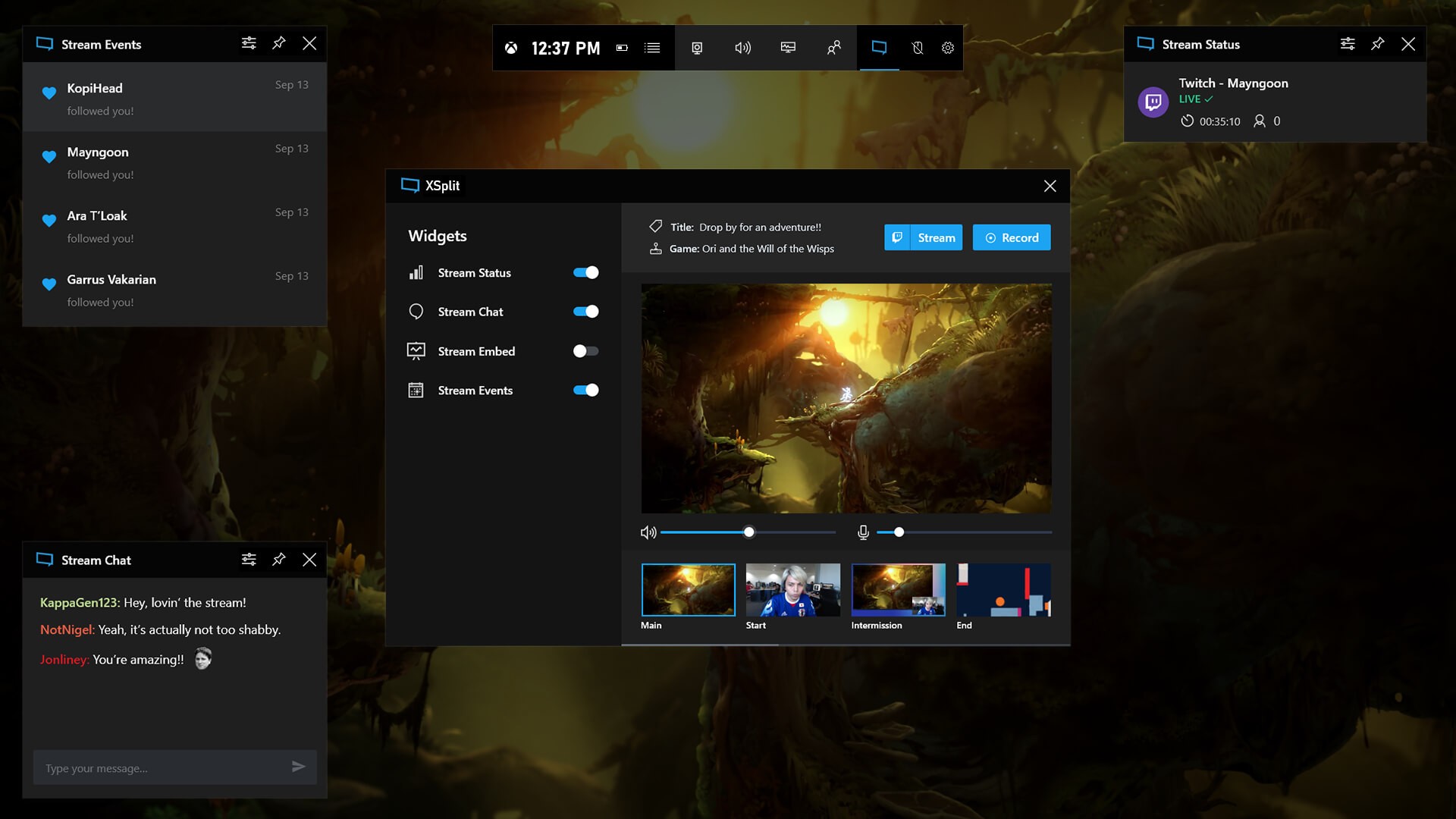Open the Audio widget in Game Bar
This screenshot has height=819, width=1456.
pyautogui.click(x=743, y=48)
